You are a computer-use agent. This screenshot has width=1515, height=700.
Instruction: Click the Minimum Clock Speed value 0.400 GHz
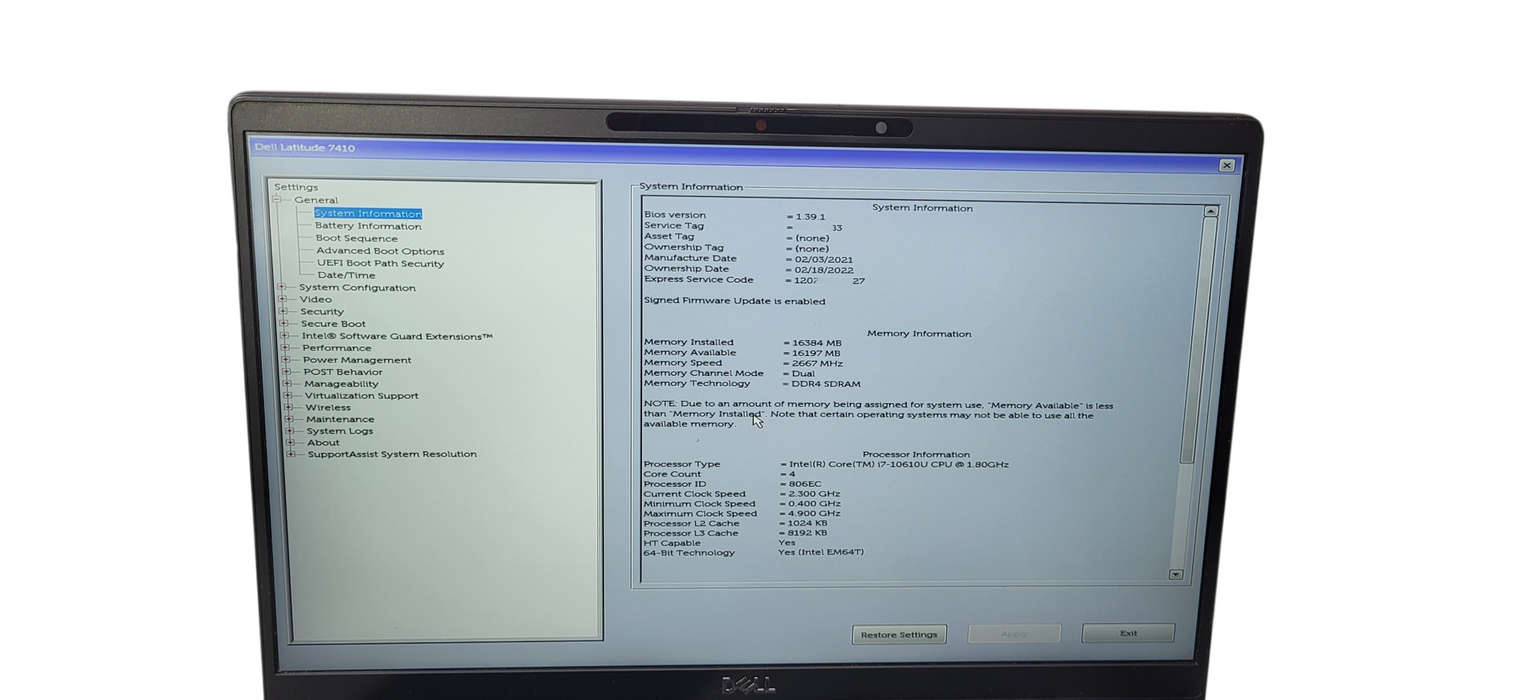pos(814,504)
